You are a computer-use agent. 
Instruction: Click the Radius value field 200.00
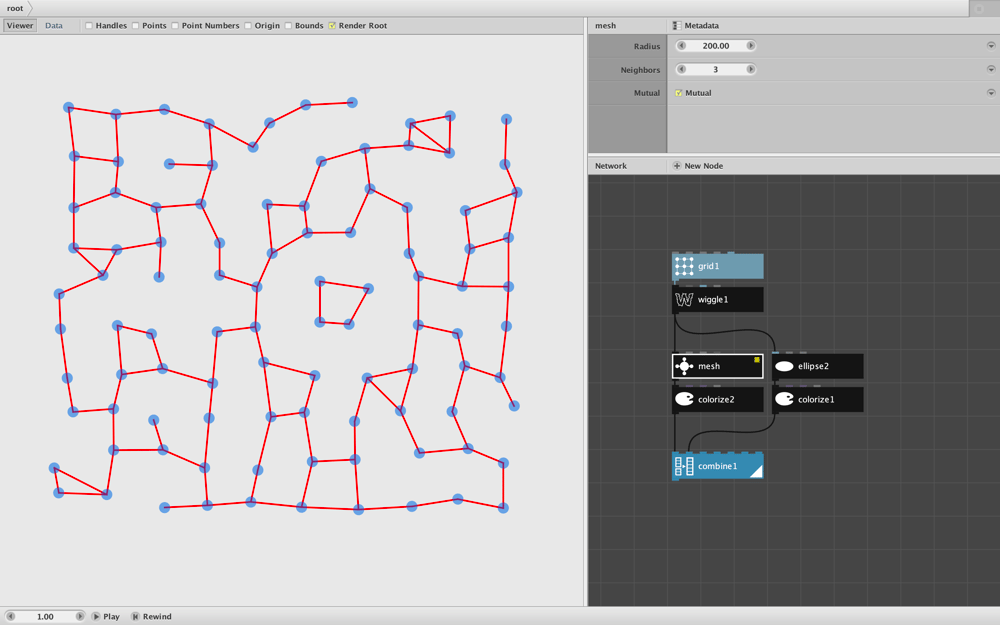click(x=716, y=46)
